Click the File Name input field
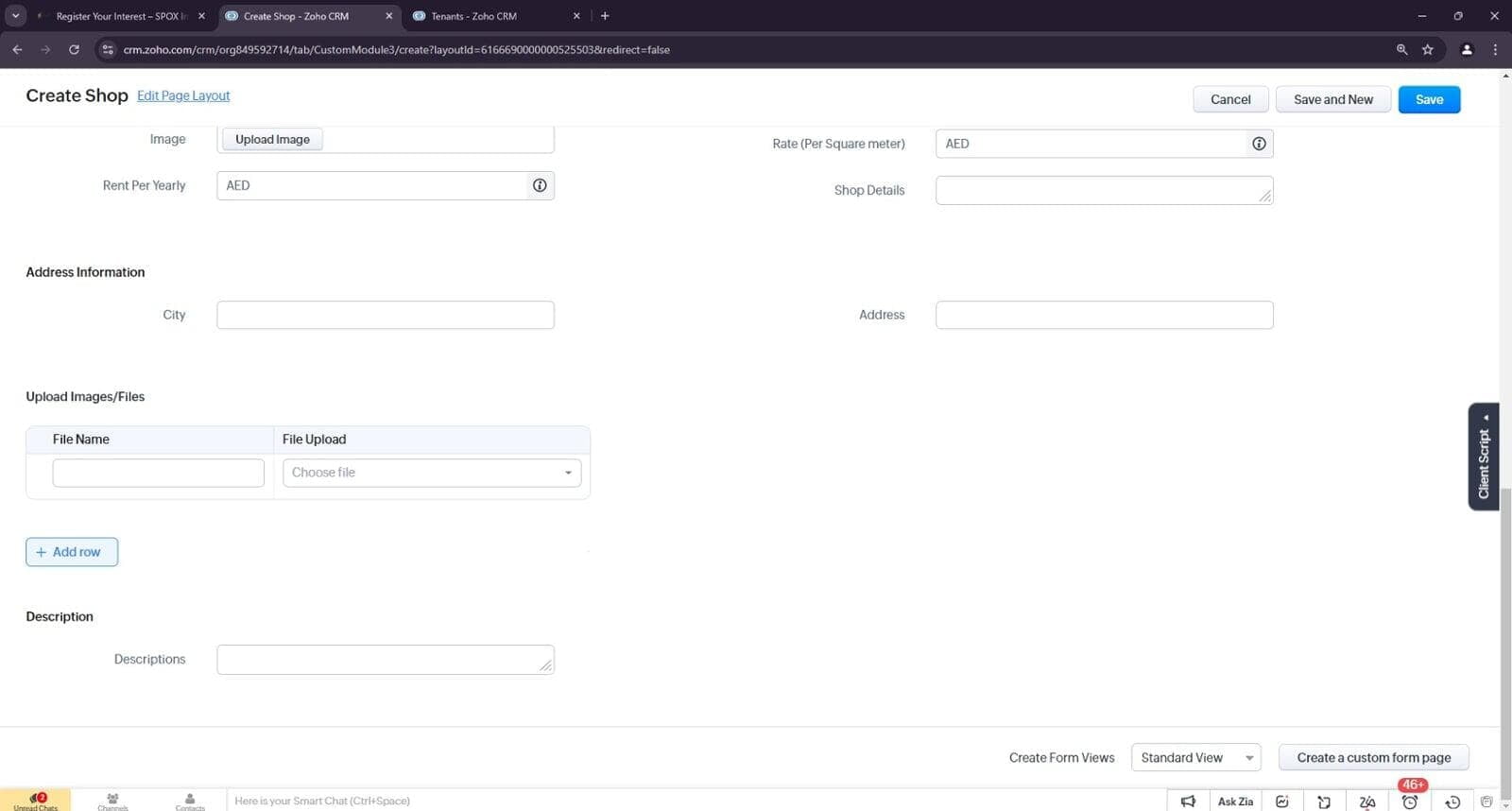This screenshot has height=811, width=1512. tap(159, 473)
